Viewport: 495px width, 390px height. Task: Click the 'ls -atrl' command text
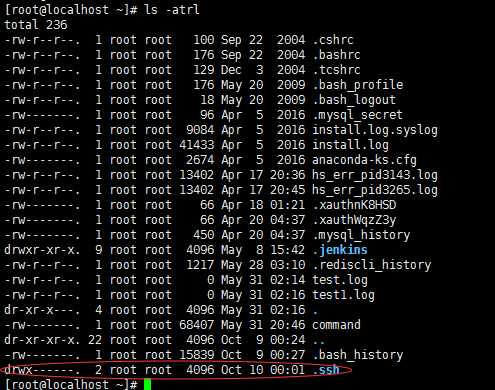[172, 10]
